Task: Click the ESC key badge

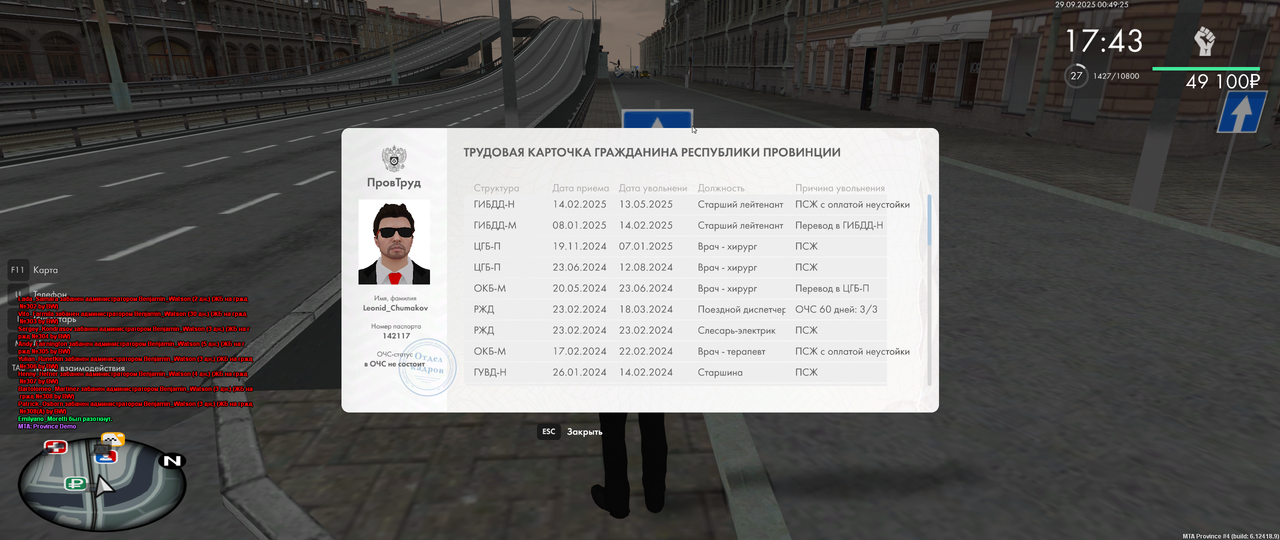Action: point(548,432)
